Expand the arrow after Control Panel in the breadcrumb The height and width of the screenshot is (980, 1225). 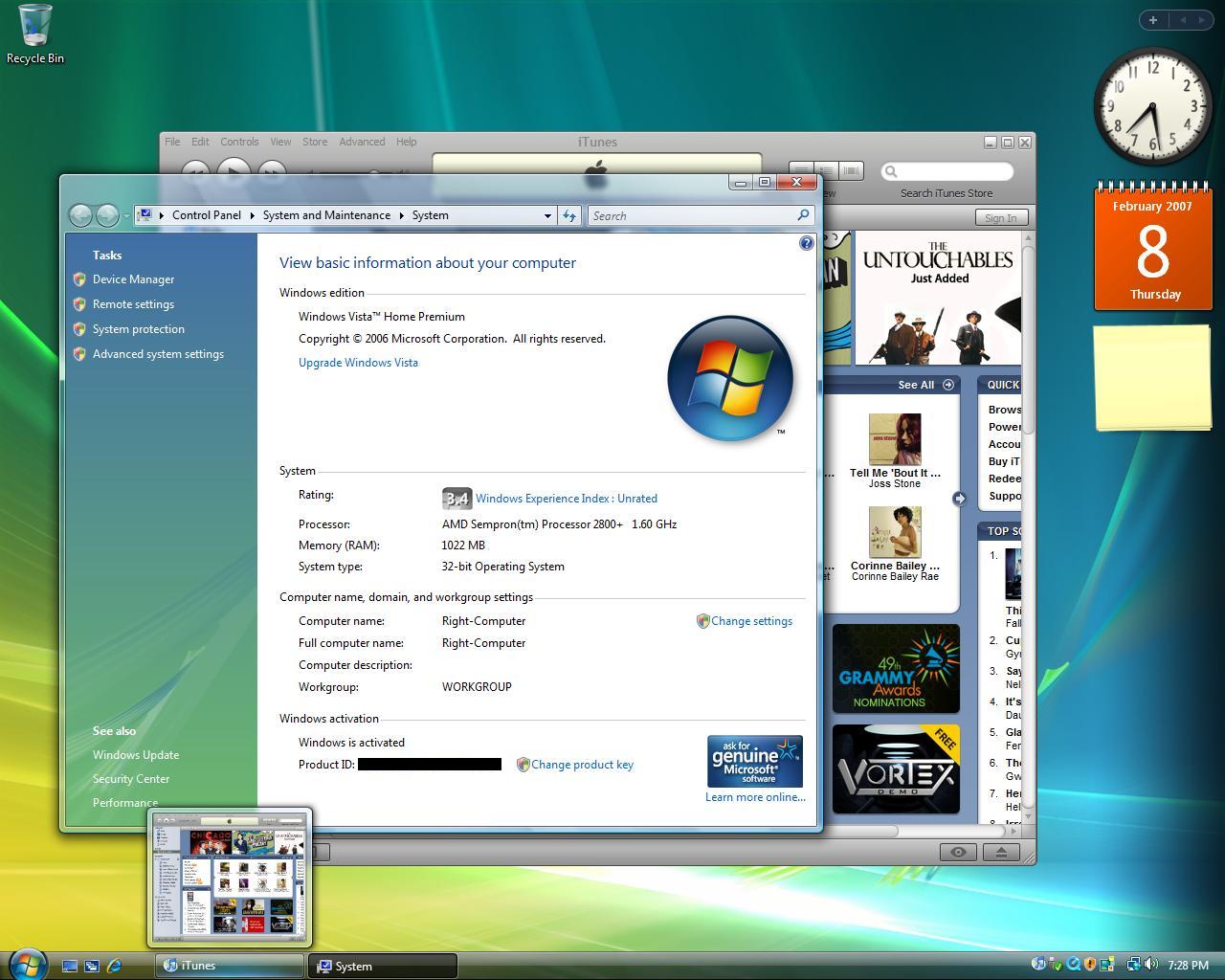253,216
